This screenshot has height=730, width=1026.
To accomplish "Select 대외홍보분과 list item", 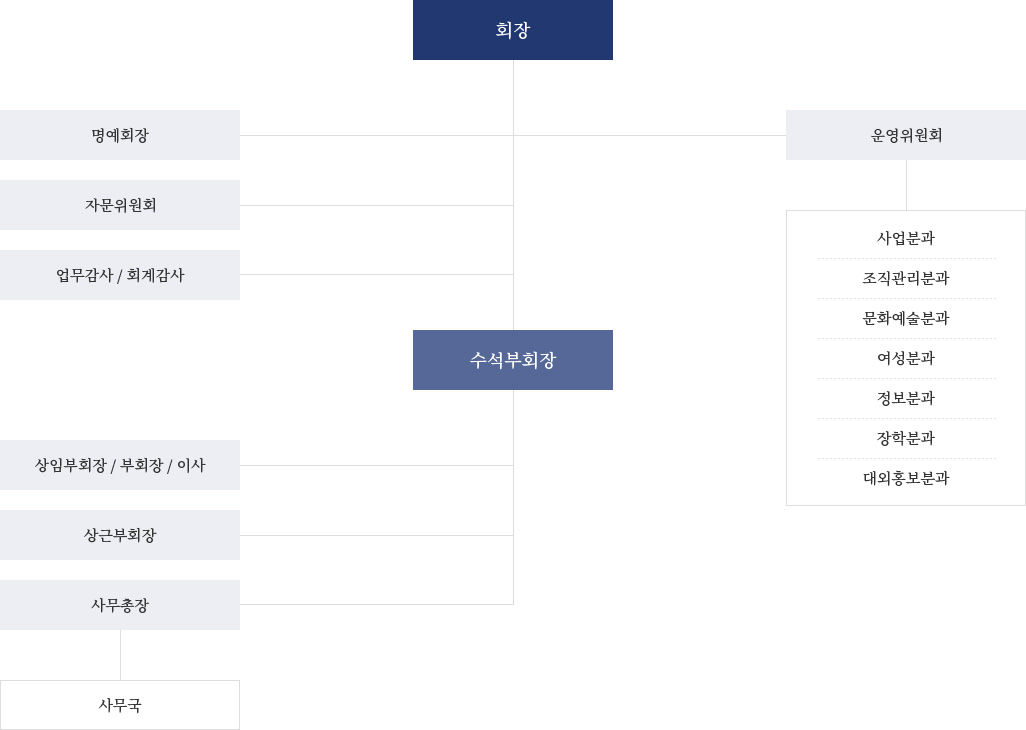I will pyautogui.click(x=906, y=478).
